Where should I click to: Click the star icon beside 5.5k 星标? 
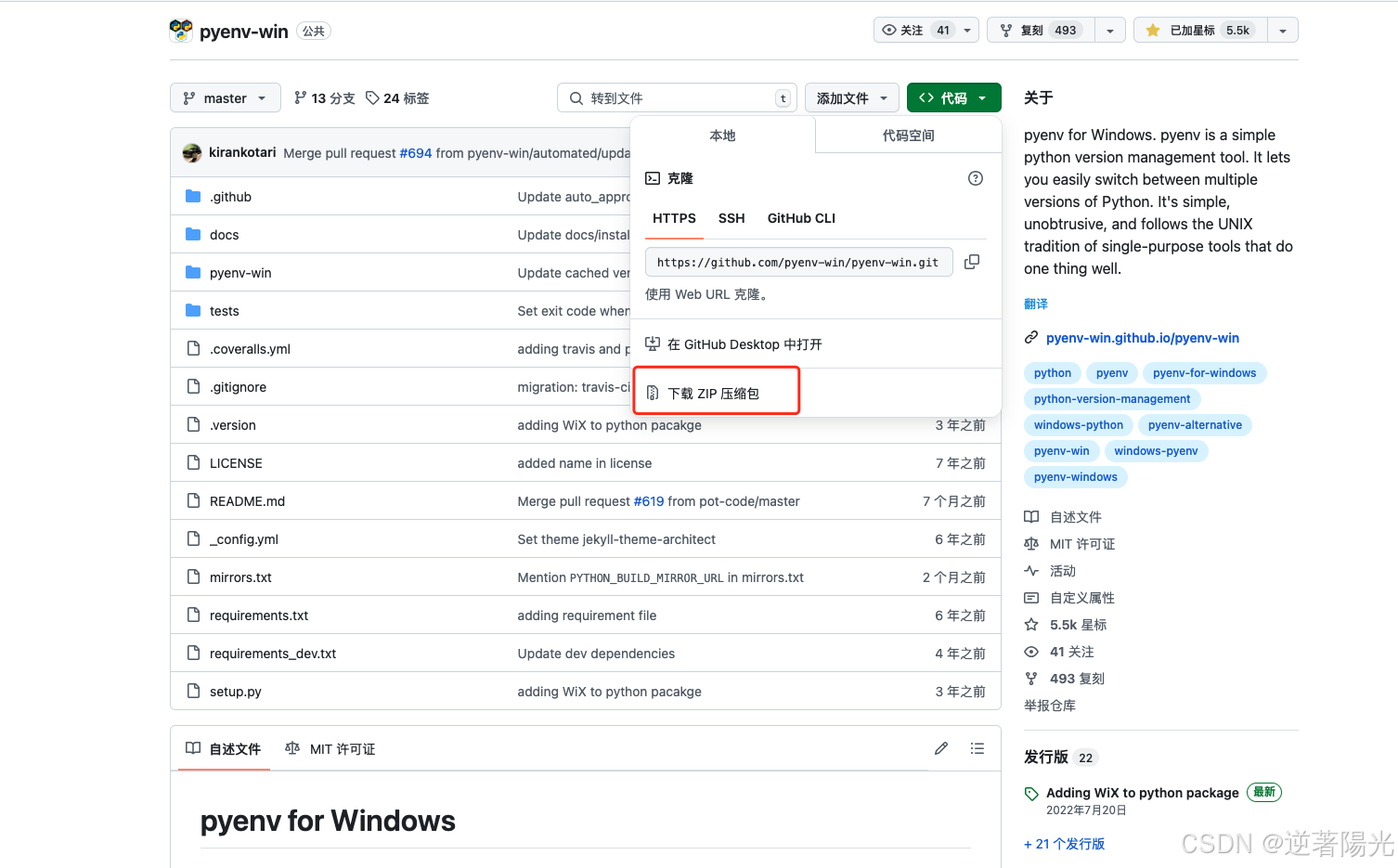pyautogui.click(x=1031, y=625)
